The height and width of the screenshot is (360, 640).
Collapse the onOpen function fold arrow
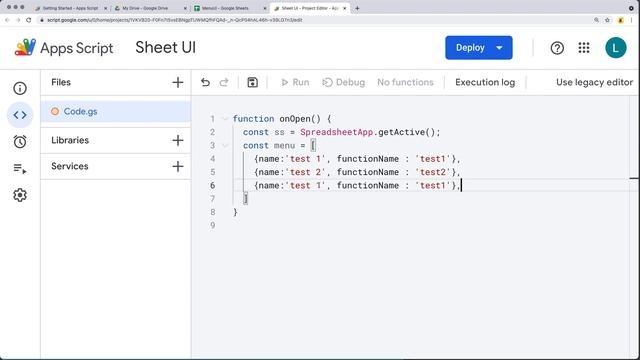[224, 119]
